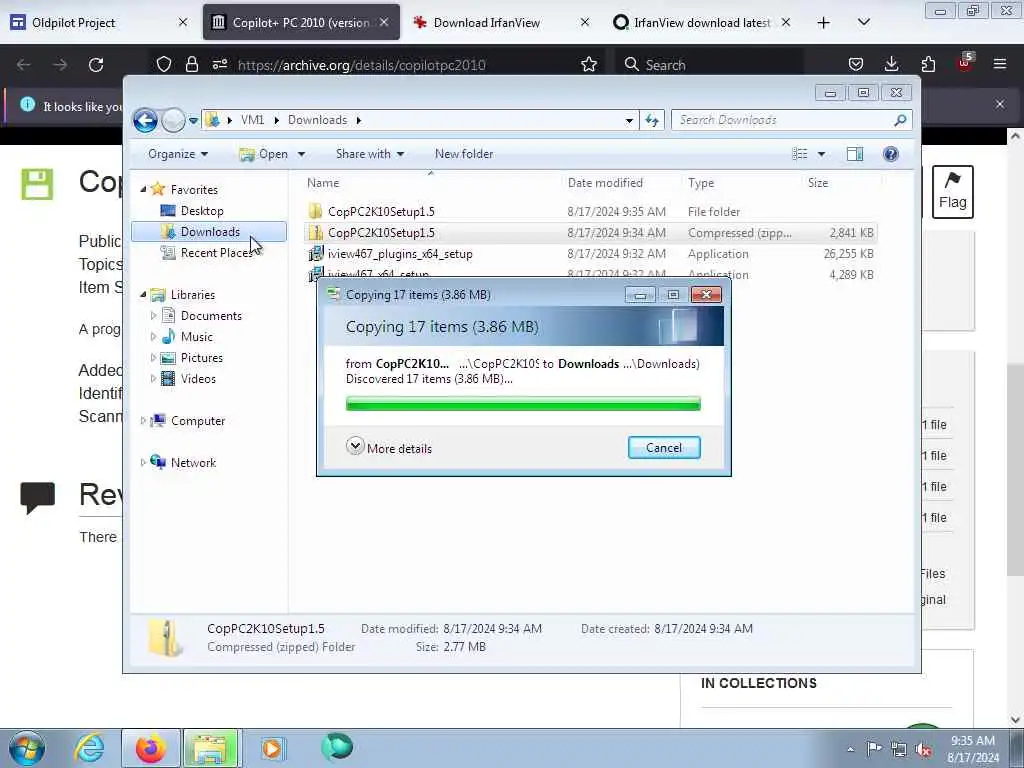Open Firefox Extensions puzzle icon

[x=927, y=65]
